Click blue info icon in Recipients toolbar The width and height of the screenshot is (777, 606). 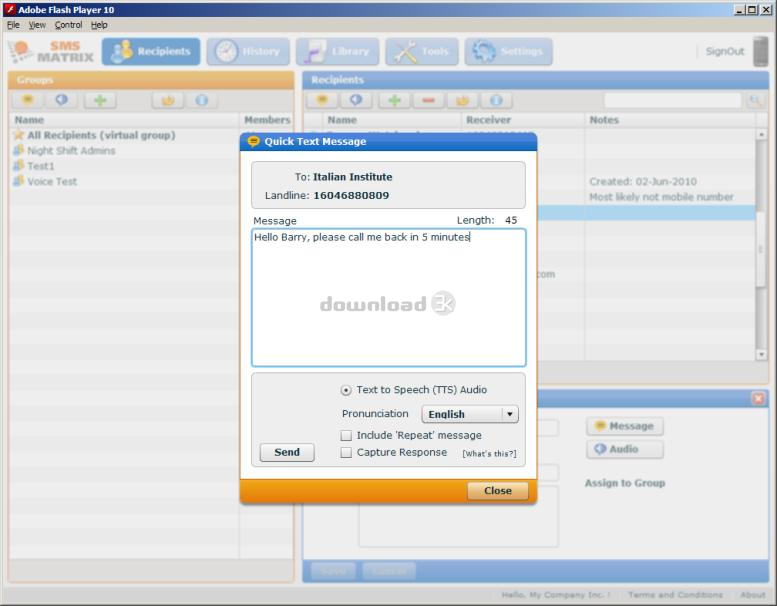point(497,100)
